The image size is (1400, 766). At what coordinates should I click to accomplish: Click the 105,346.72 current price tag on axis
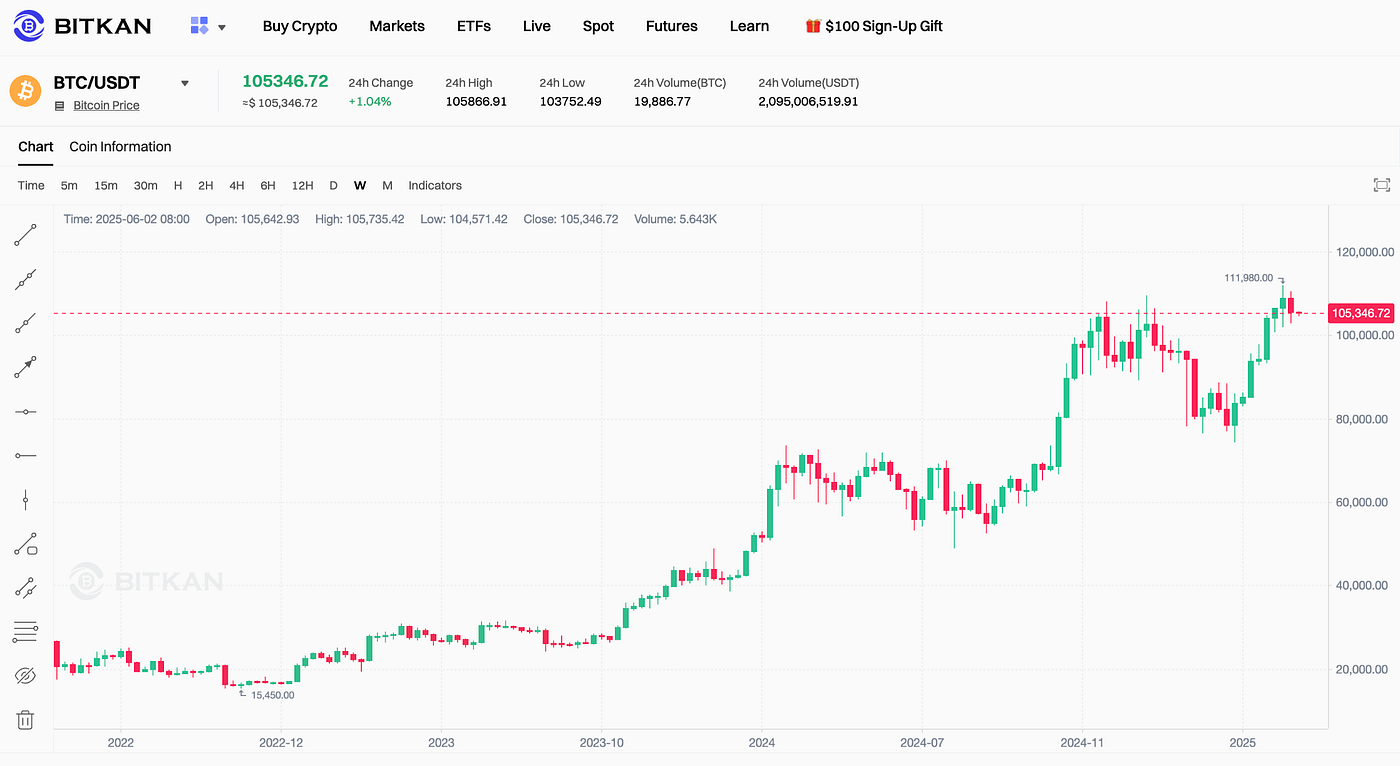[1361, 313]
